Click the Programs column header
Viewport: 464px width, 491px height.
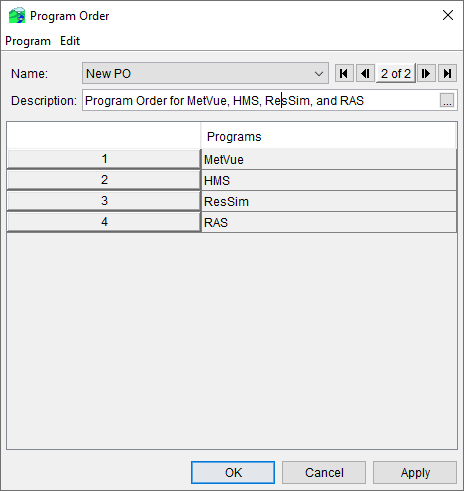[x=328, y=136]
